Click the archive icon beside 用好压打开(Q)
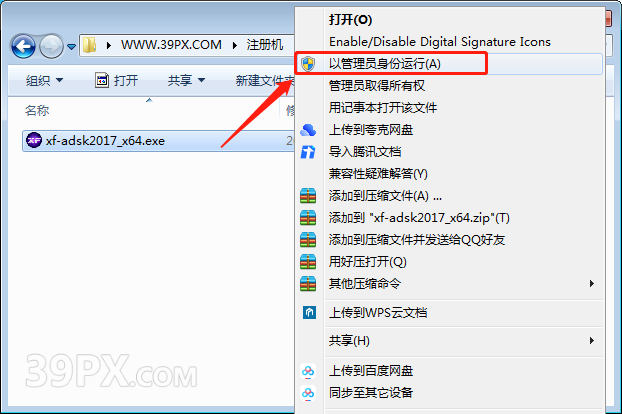 point(308,262)
